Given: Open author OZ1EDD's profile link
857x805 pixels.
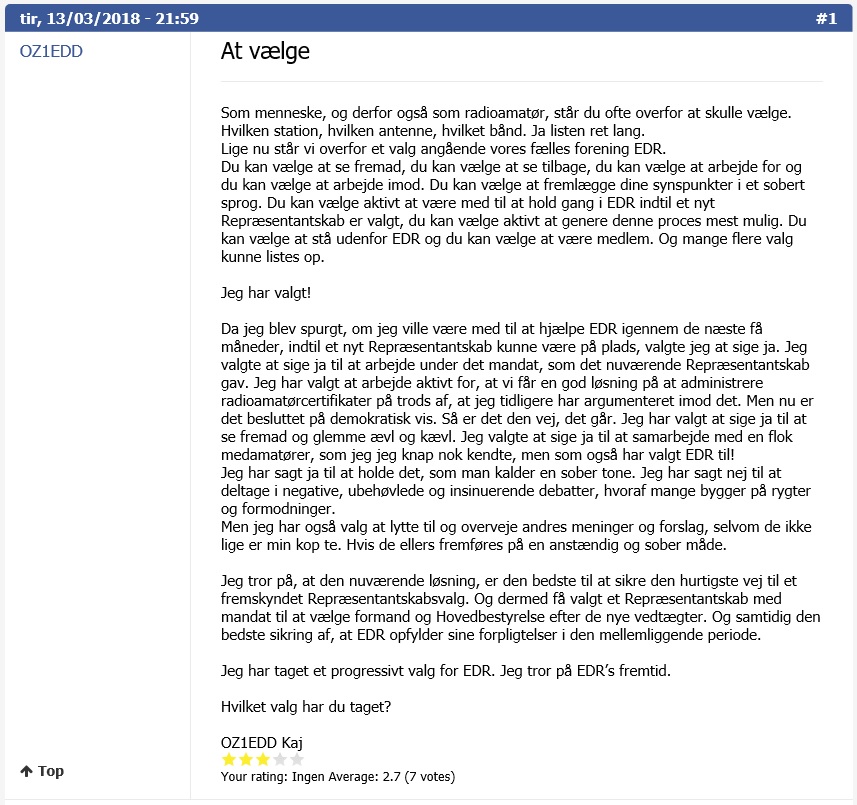Looking at the screenshot, I should pyautogui.click(x=51, y=51).
